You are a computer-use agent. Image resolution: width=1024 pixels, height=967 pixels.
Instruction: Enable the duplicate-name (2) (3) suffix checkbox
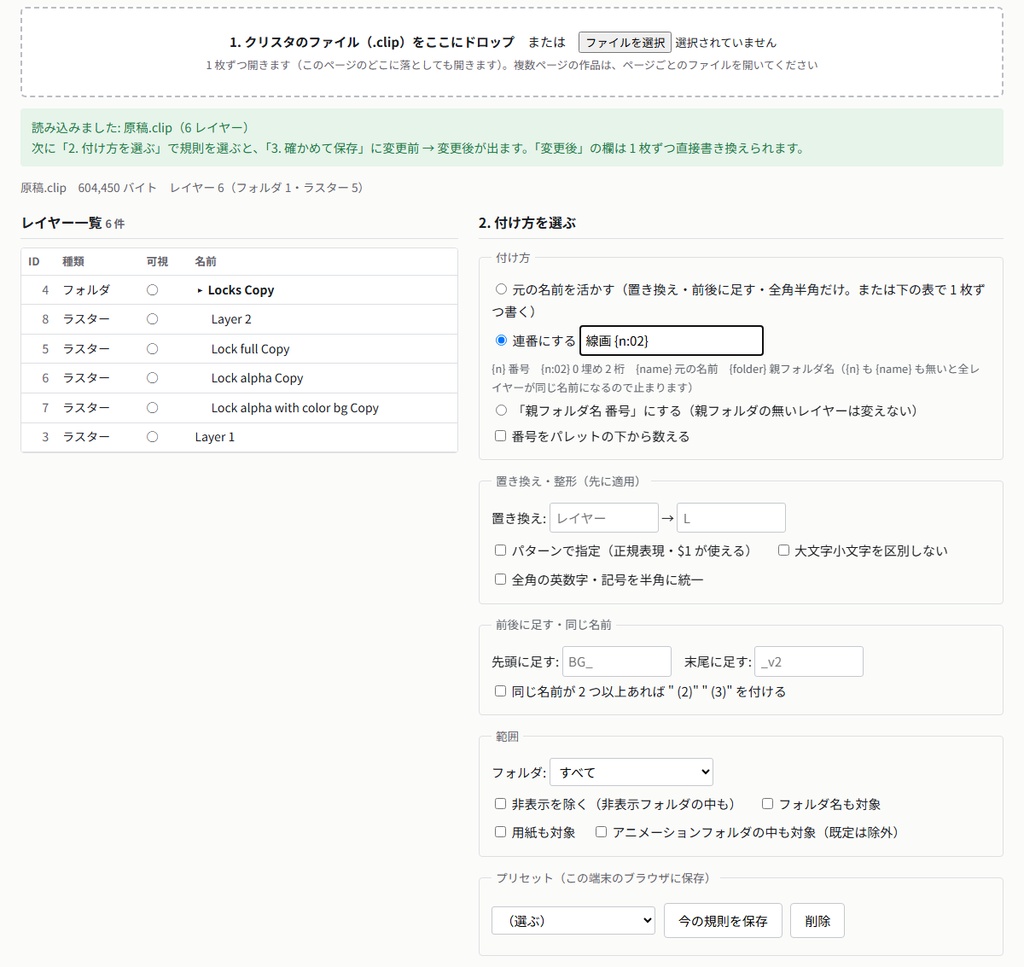[x=500, y=691]
